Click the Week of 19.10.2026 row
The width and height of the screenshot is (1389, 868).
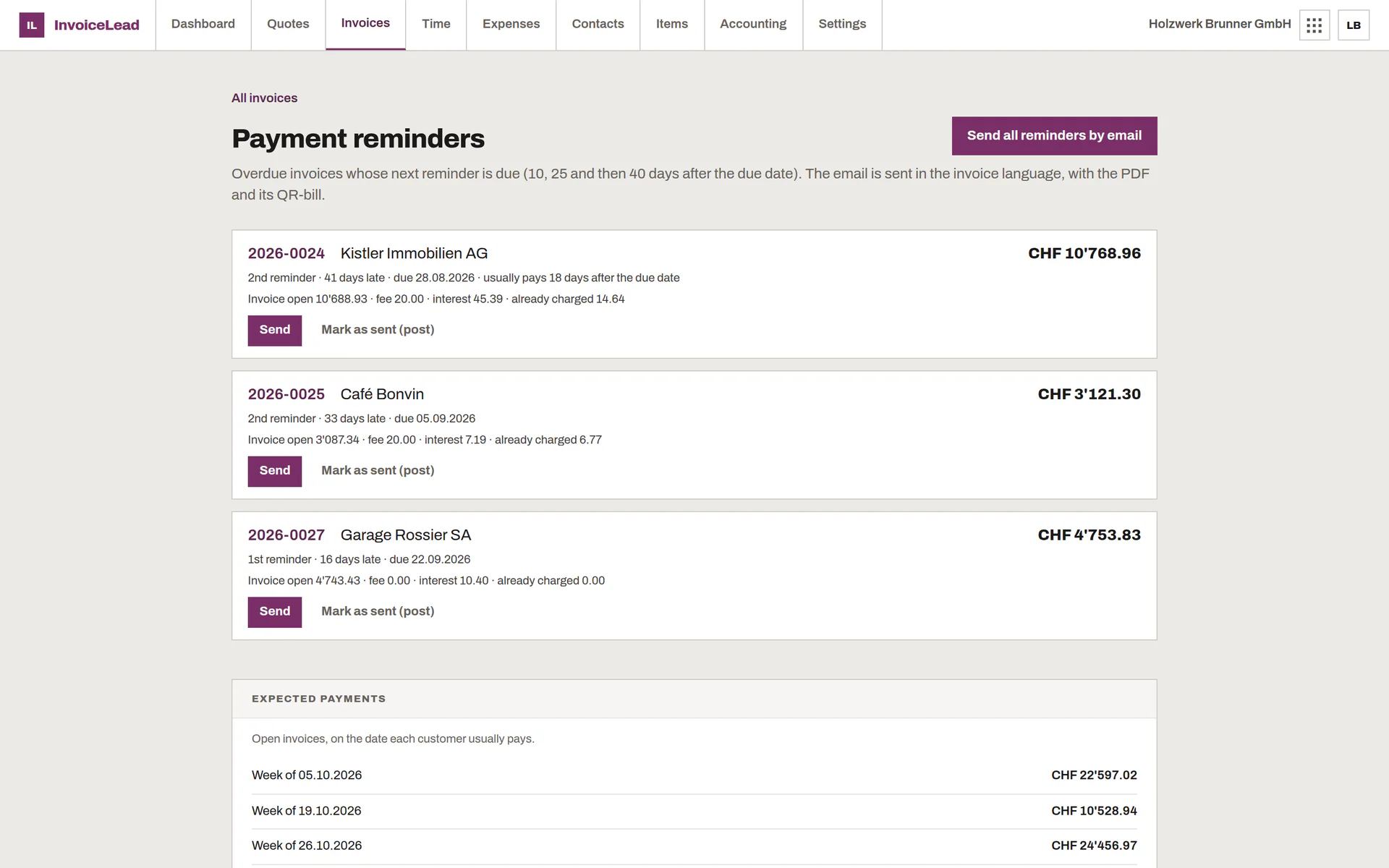pyautogui.click(x=694, y=812)
